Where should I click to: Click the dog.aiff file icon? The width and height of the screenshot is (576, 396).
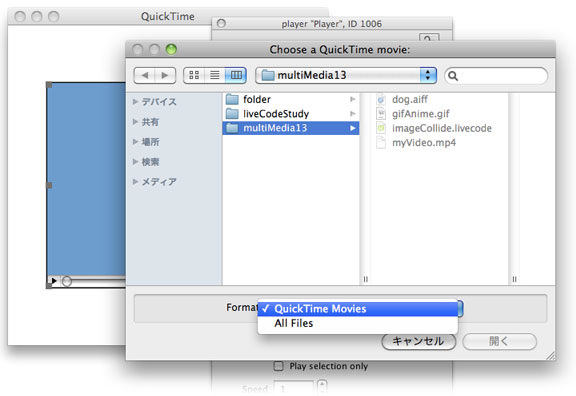(x=381, y=99)
